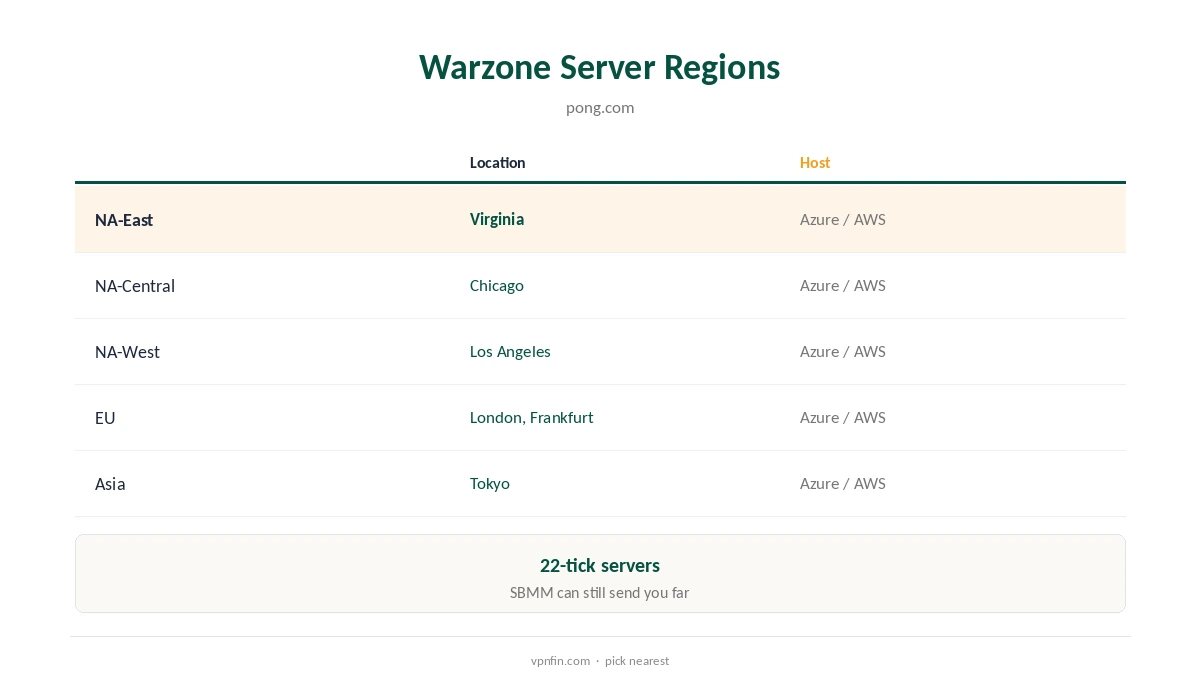Select the NA-East row label
Viewport: 1200px width, 680px height.
(124, 220)
